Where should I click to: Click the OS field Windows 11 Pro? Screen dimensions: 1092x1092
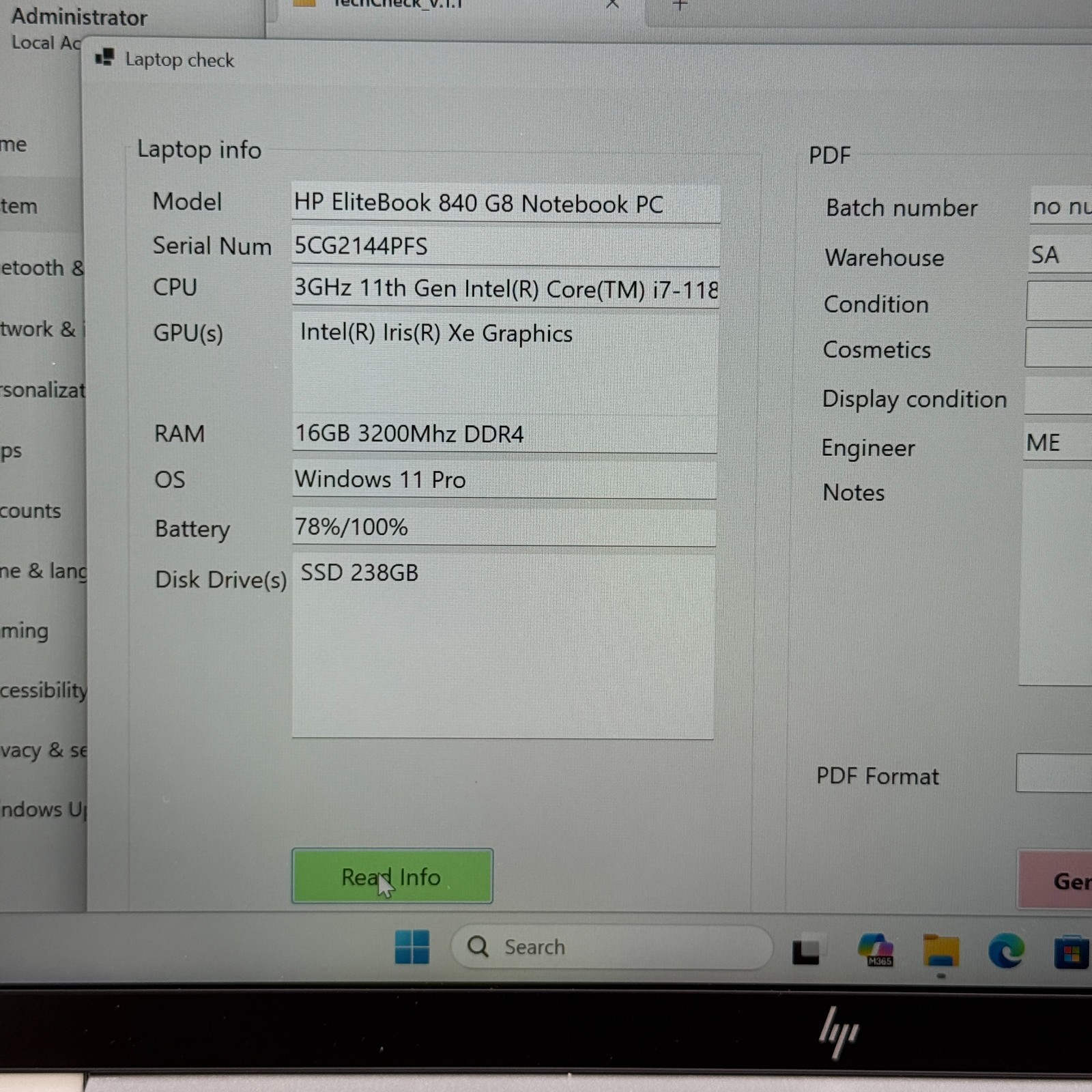504,480
